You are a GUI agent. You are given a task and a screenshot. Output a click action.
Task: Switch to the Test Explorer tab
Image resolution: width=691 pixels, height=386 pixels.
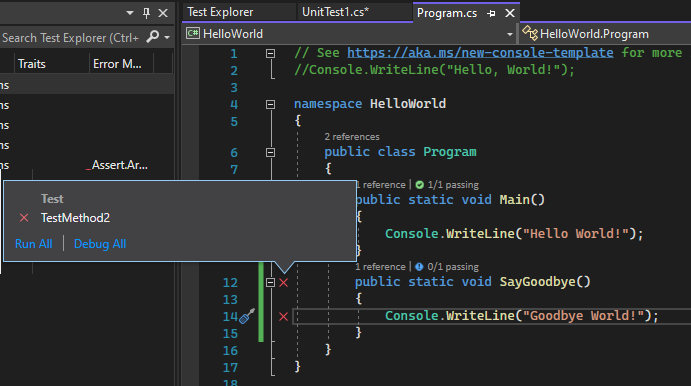click(x=220, y=12)
